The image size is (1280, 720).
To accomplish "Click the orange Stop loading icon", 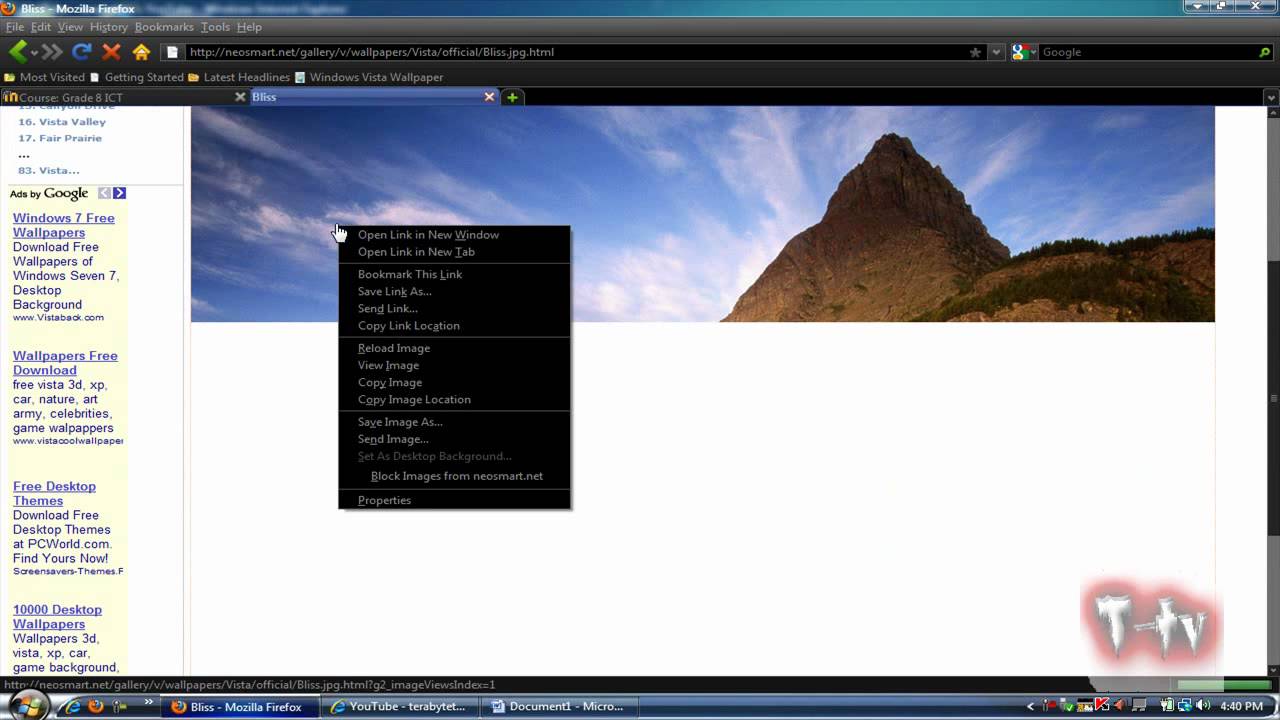I will tap(111, 52).
